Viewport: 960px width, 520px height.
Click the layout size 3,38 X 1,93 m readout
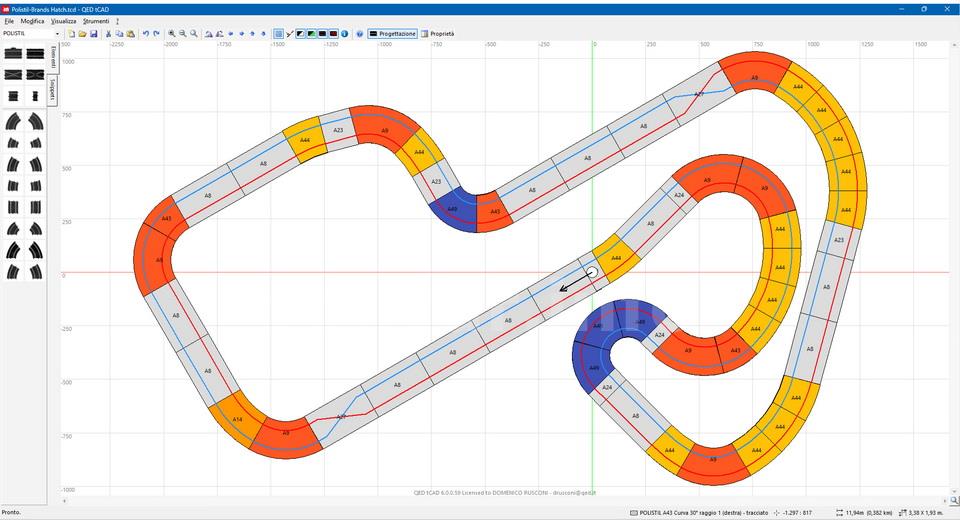click(926, 513)
